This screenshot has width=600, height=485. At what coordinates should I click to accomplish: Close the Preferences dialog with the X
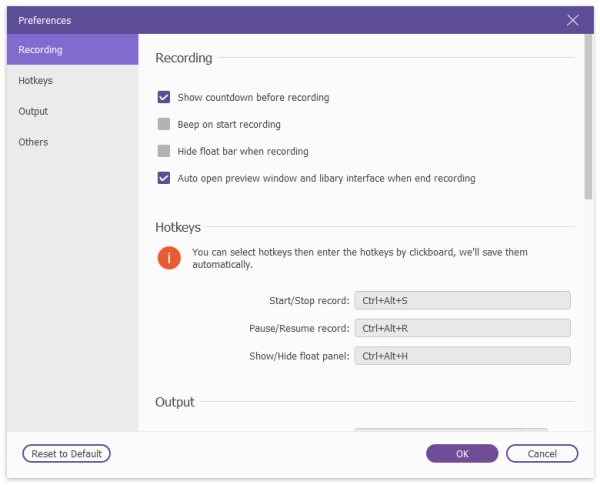(573, 20)
